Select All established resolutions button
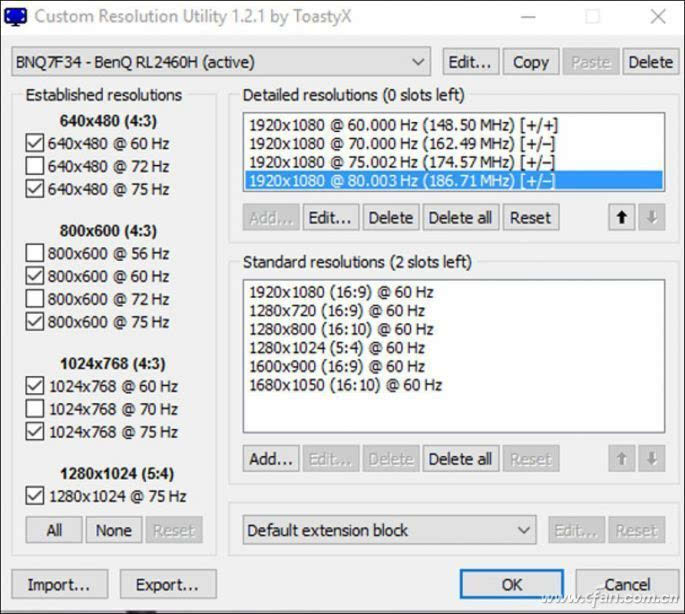Image resolution: width=685 pixels, height=614 pixels. point(54,530)
